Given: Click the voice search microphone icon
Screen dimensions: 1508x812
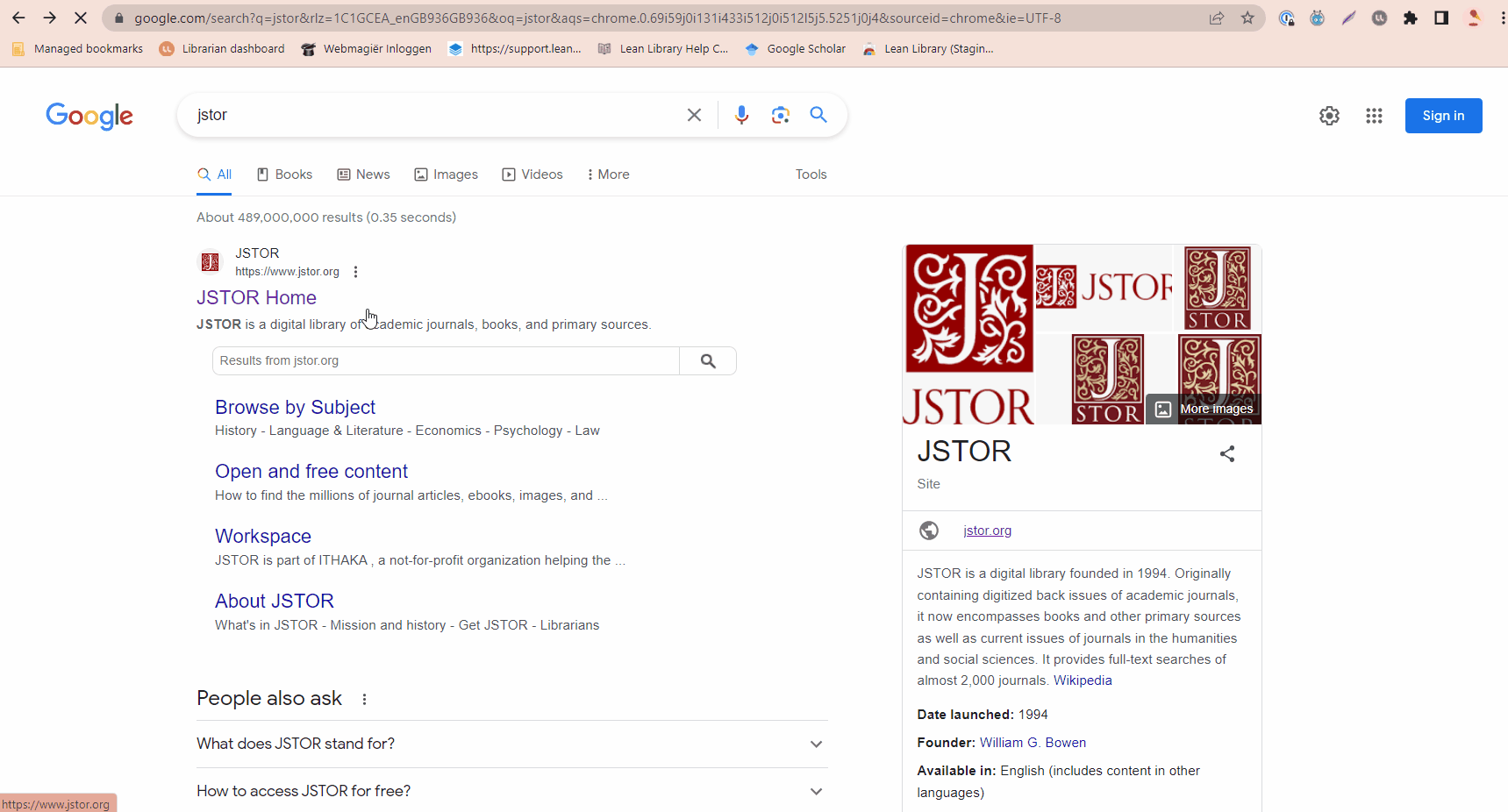Looking at the screenshot, I should point(741,115).
